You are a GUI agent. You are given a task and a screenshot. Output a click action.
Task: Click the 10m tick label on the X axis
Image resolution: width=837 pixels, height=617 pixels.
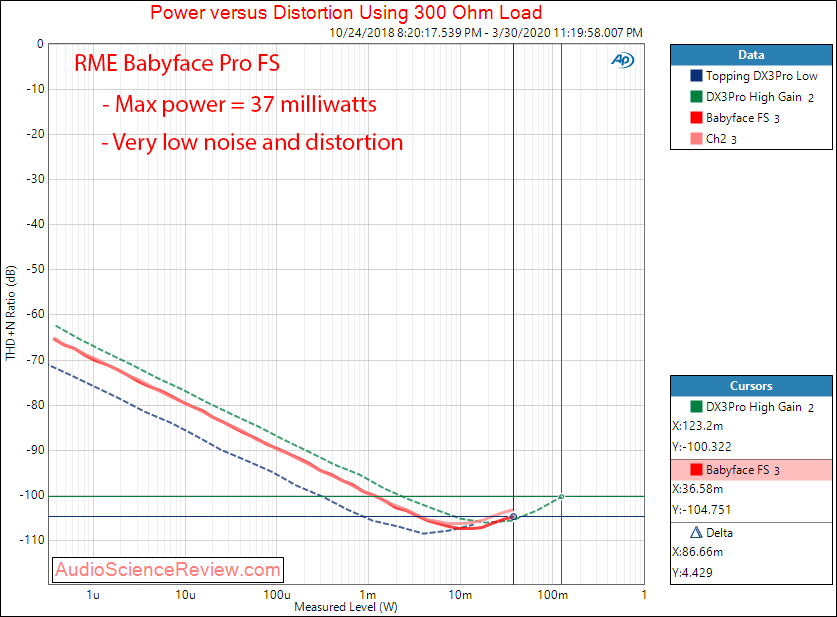460,595
